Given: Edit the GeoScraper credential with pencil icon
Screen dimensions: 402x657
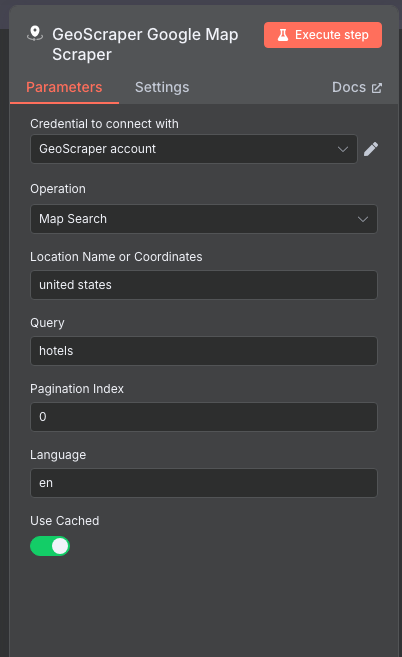Looking at the screenshot, I should tap(371, 149).
